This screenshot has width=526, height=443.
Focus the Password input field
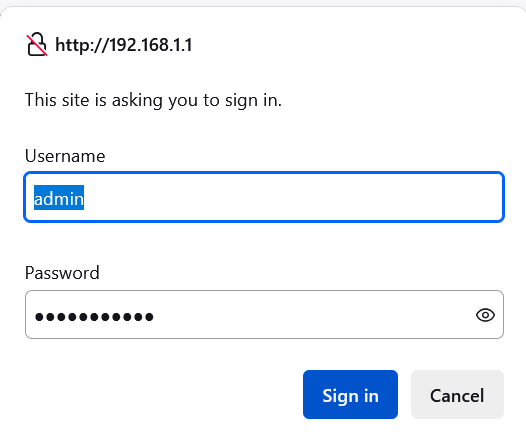click(x=264, y=315)
